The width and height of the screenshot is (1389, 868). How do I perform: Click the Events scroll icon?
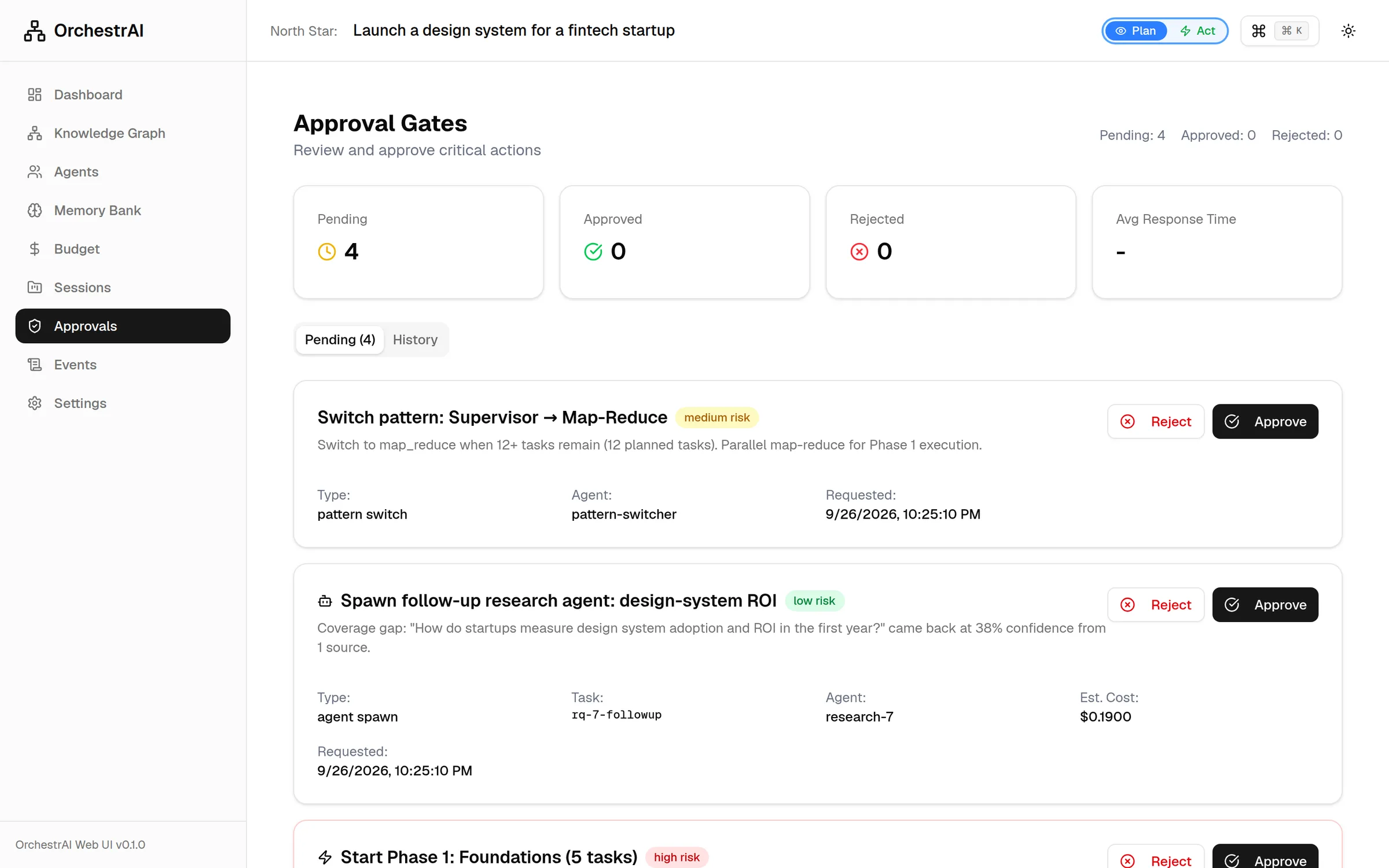[x=35, y=365]
